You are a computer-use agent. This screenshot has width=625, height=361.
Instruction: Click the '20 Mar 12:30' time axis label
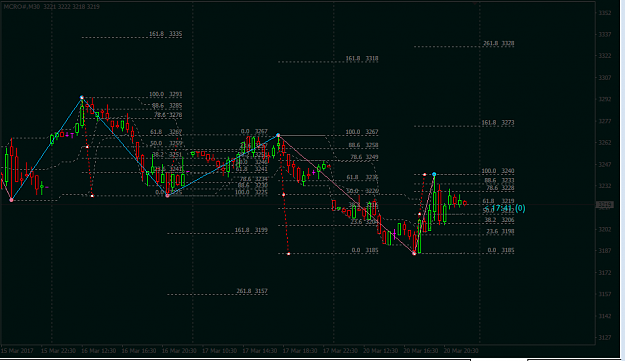click(x=381, y=351)
